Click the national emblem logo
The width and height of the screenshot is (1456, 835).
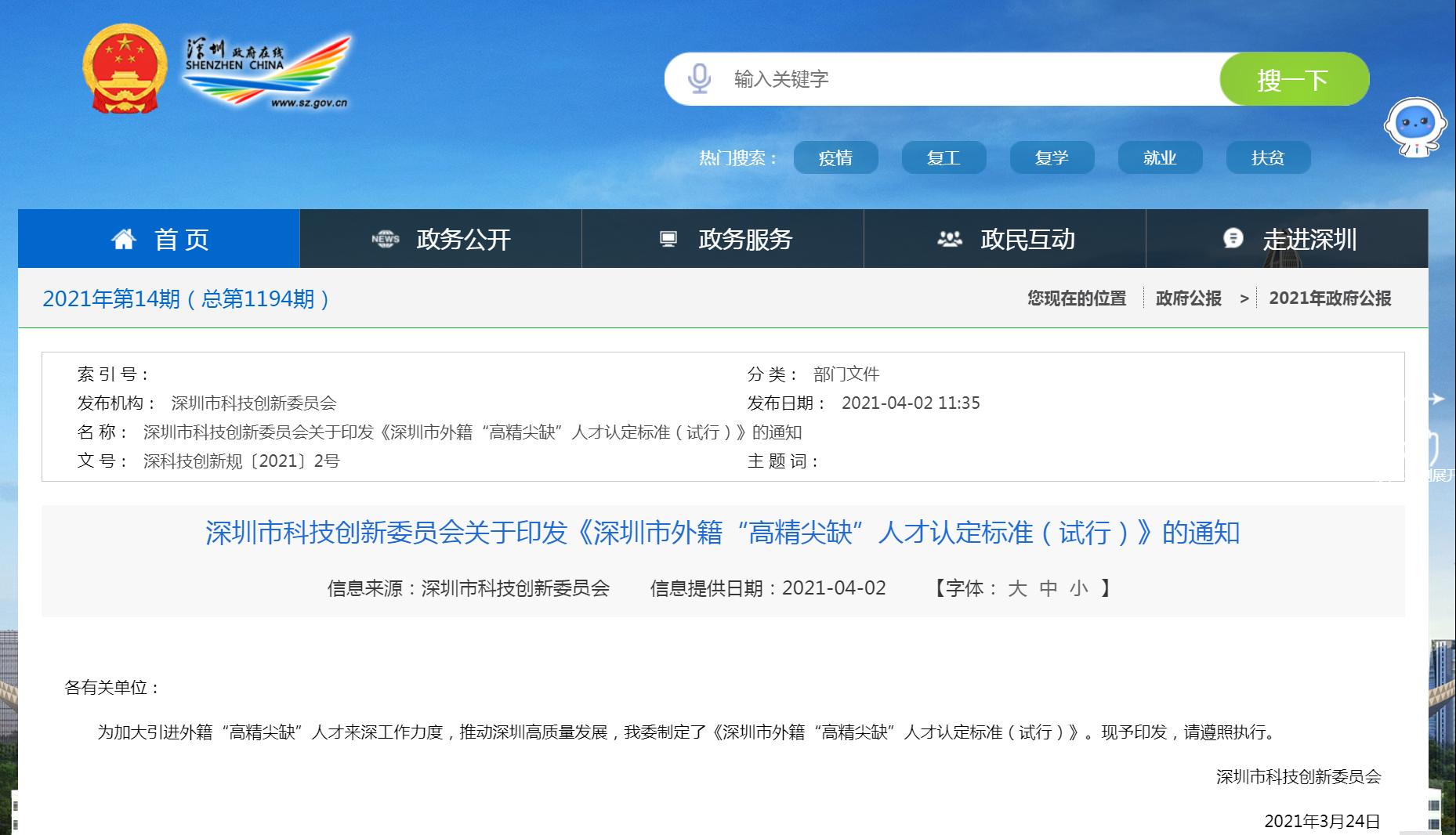click(x=125, y=69)
